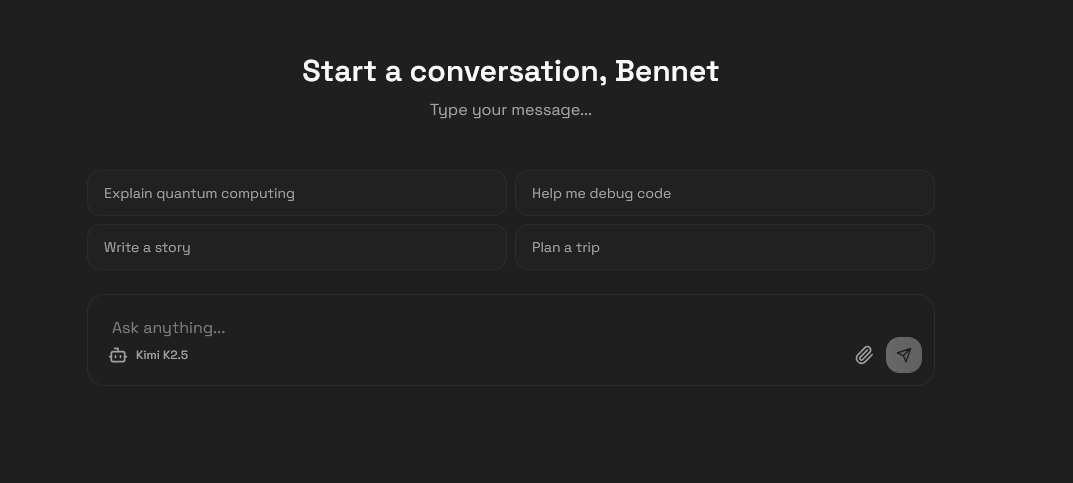Click the robot icon beside Kimi K2.5
This screenshot has height=483, width=1073.
point(118,355)
